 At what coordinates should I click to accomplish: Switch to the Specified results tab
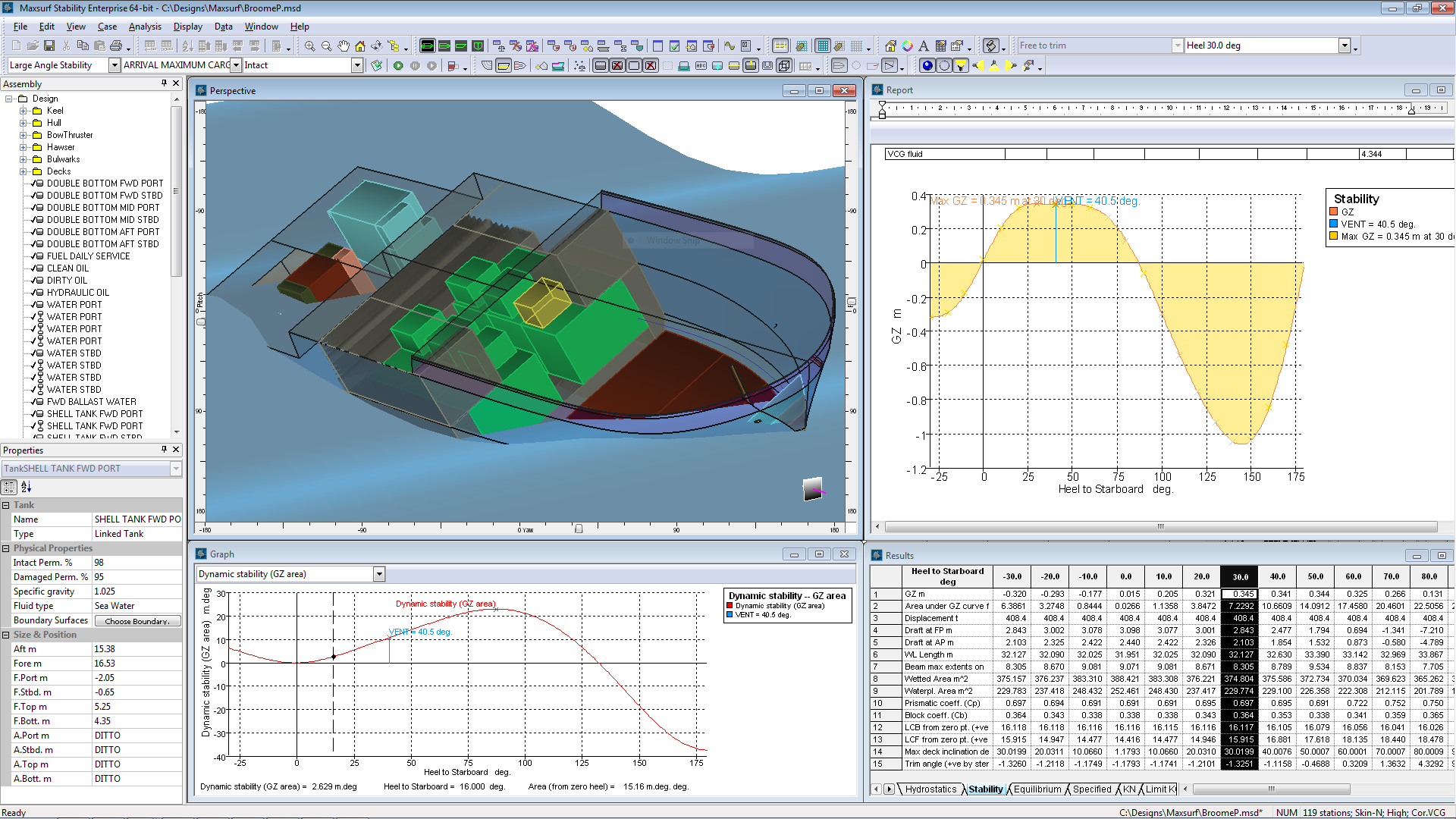click(1092, 789)
